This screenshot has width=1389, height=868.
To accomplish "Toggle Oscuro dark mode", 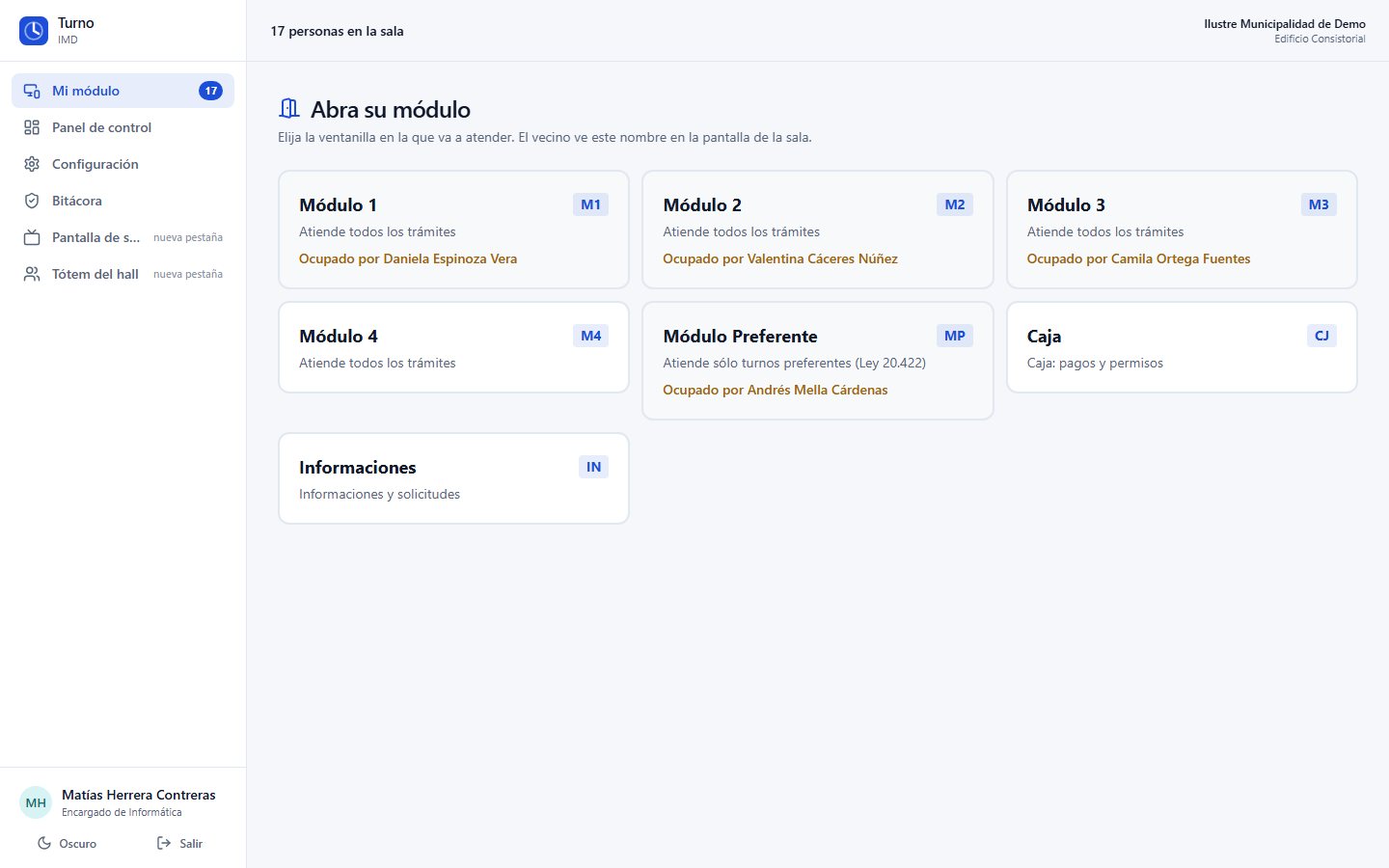I will click(x=67, y=843).
